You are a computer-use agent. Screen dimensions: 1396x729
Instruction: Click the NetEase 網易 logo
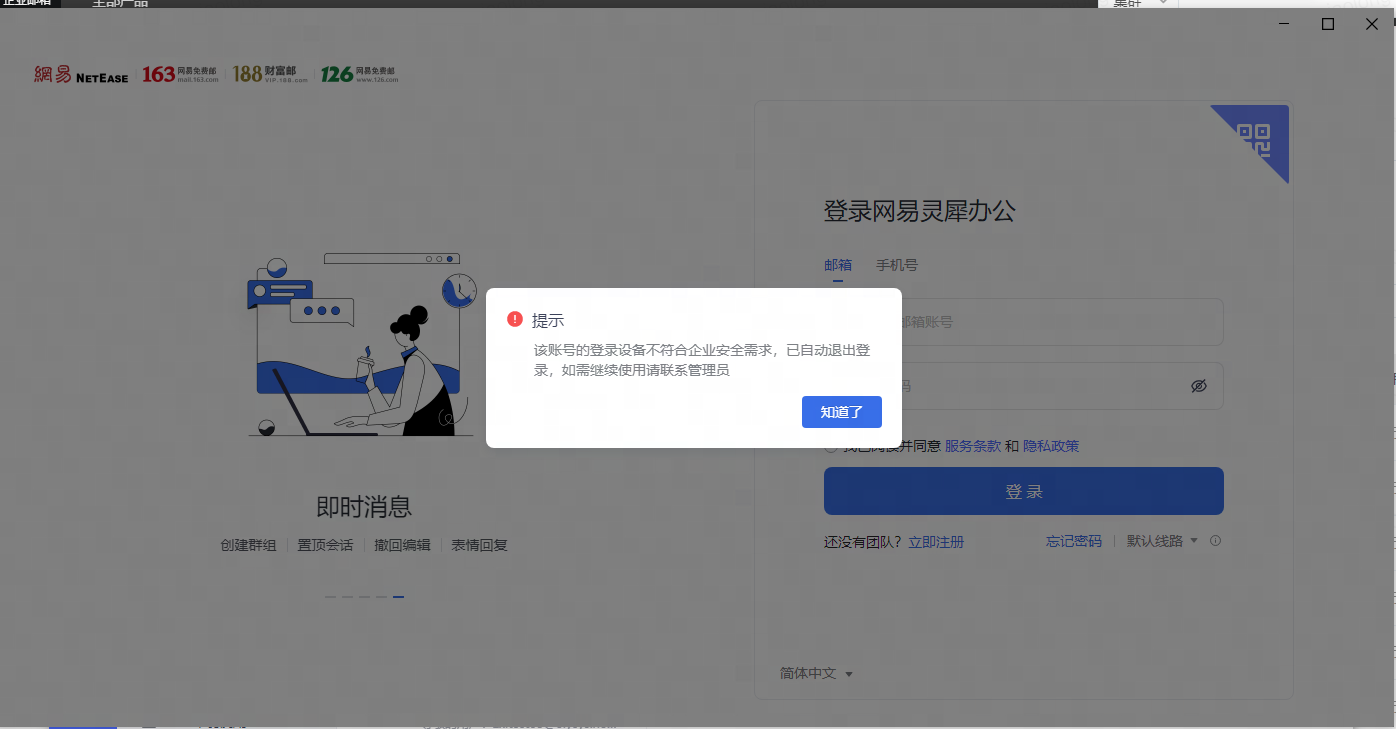(81, 74)
